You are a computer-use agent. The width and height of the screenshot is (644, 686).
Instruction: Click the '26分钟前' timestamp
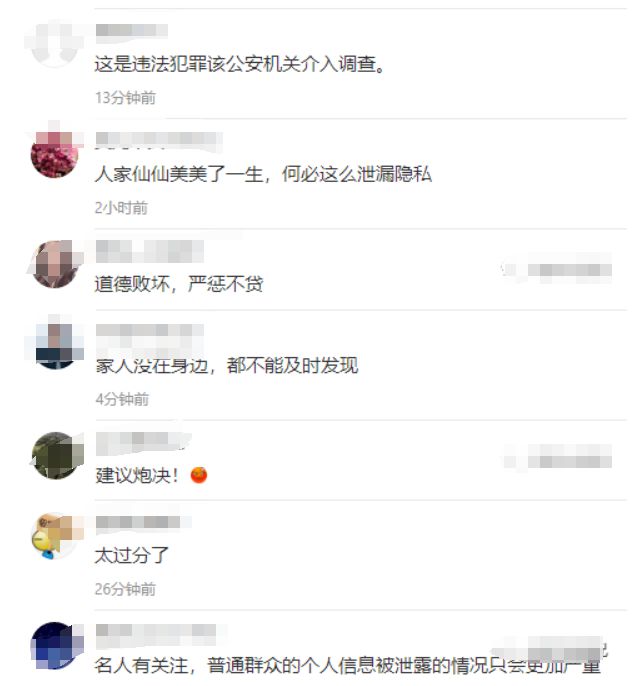click(x=125, y=589)
